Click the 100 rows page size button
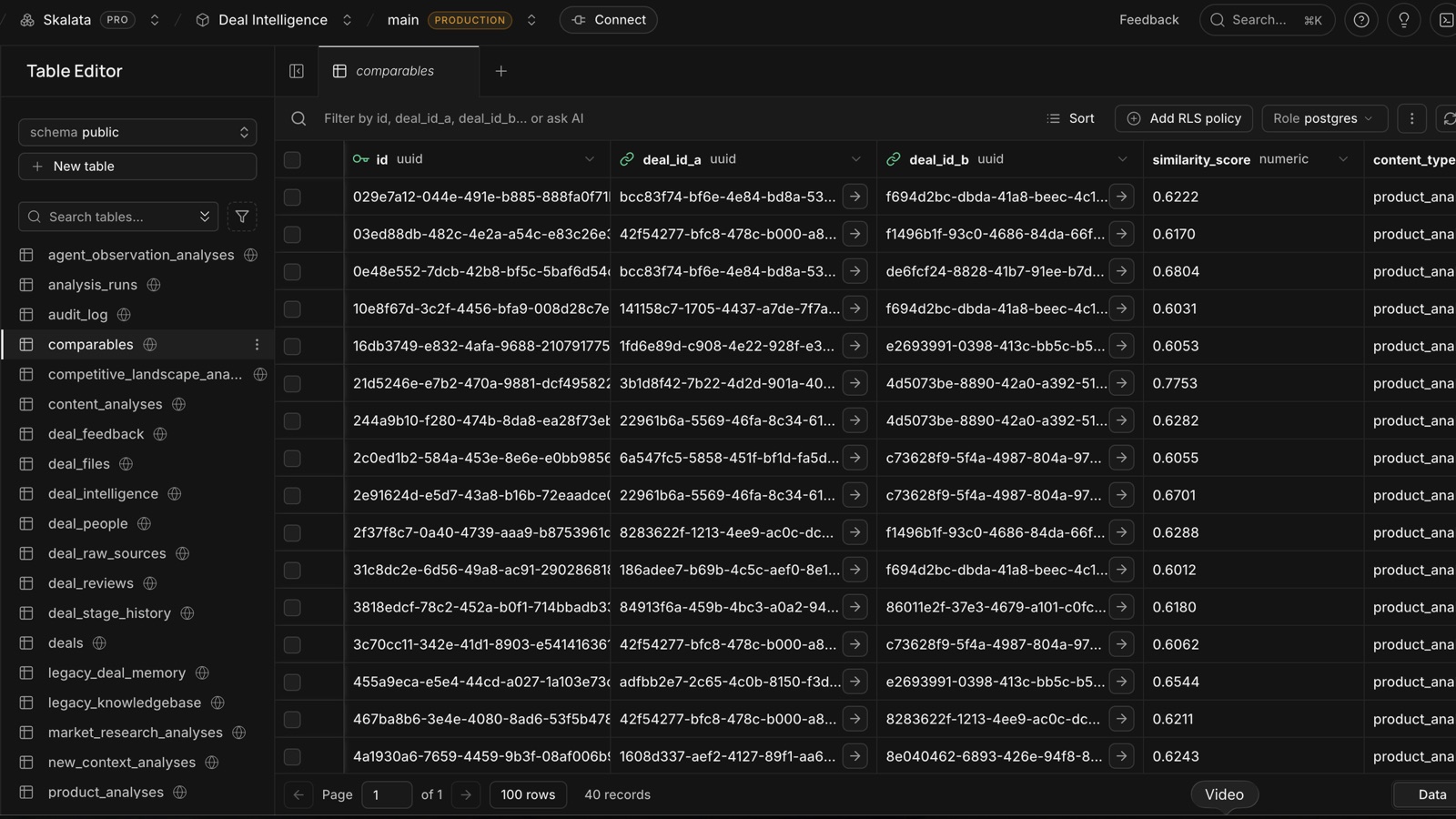Screen dimensions: 1456x819 click(x=528, y=794)
